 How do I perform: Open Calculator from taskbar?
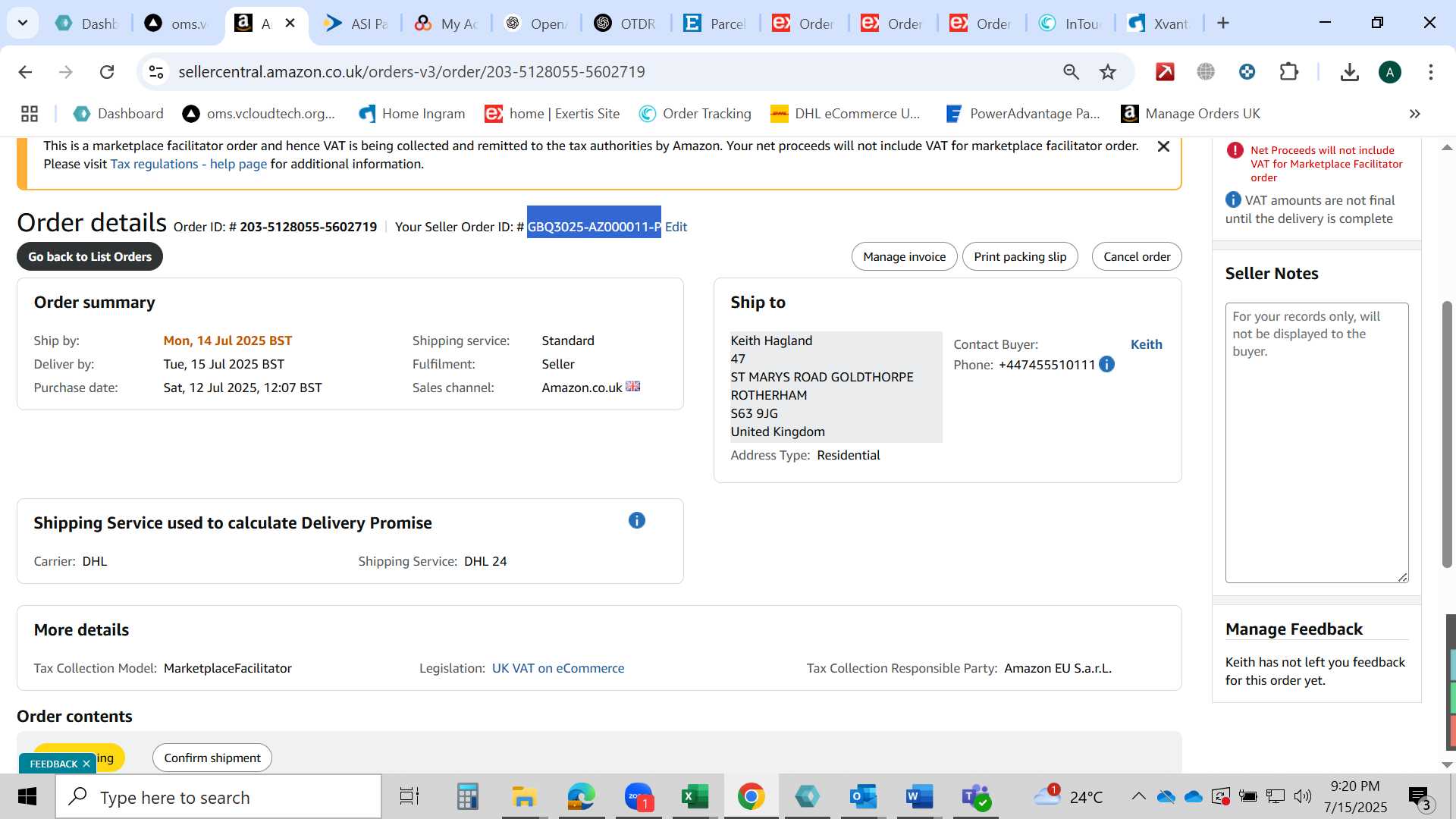467,797
